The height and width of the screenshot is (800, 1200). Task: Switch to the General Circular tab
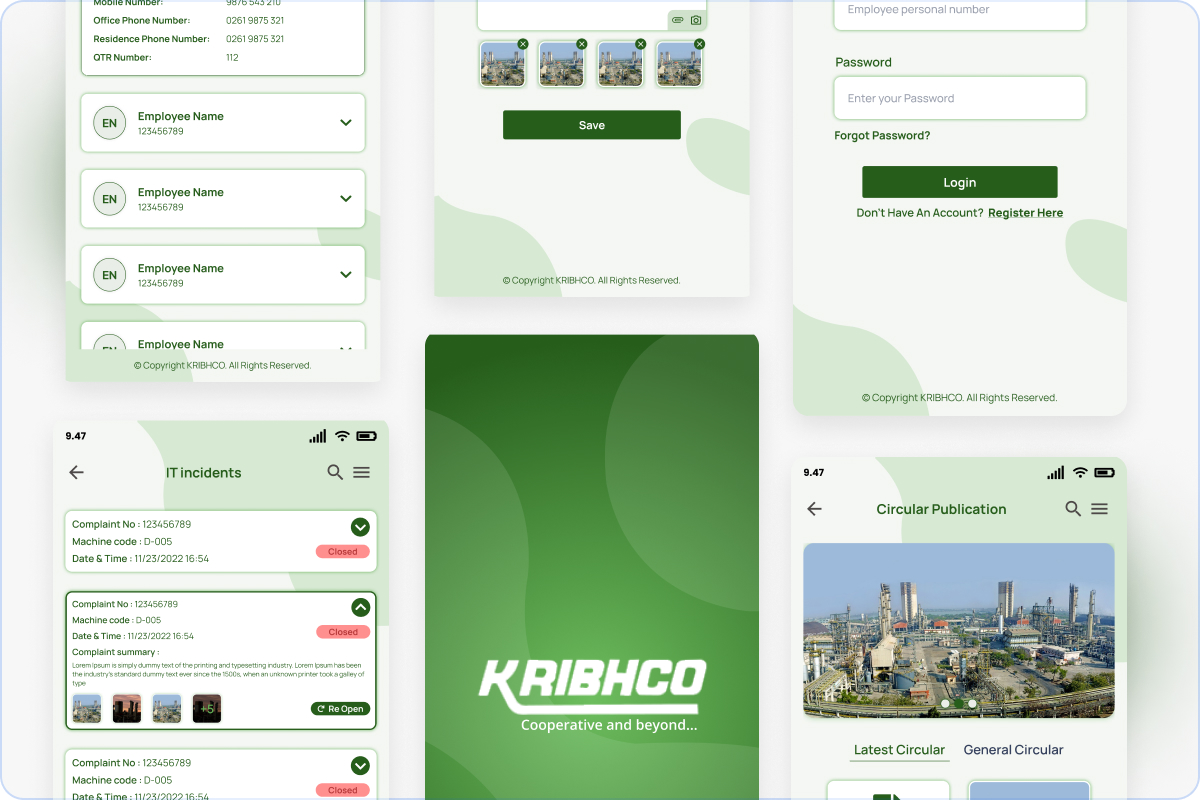1013,750
